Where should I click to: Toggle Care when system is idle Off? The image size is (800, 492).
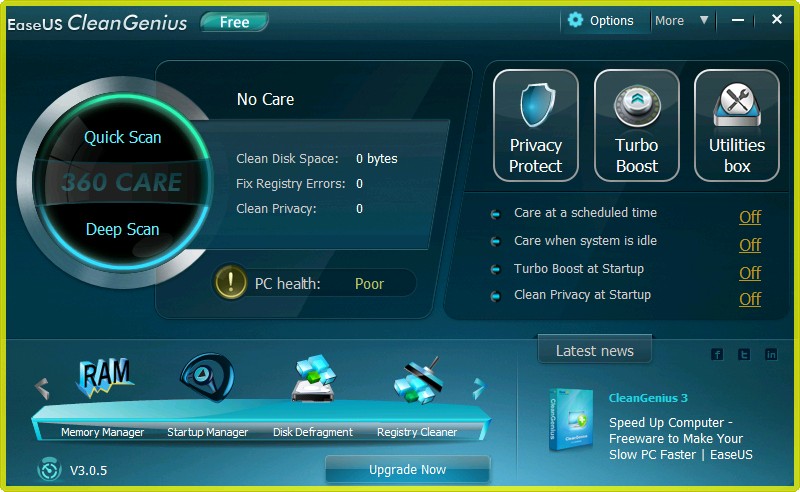click(750, 245)
